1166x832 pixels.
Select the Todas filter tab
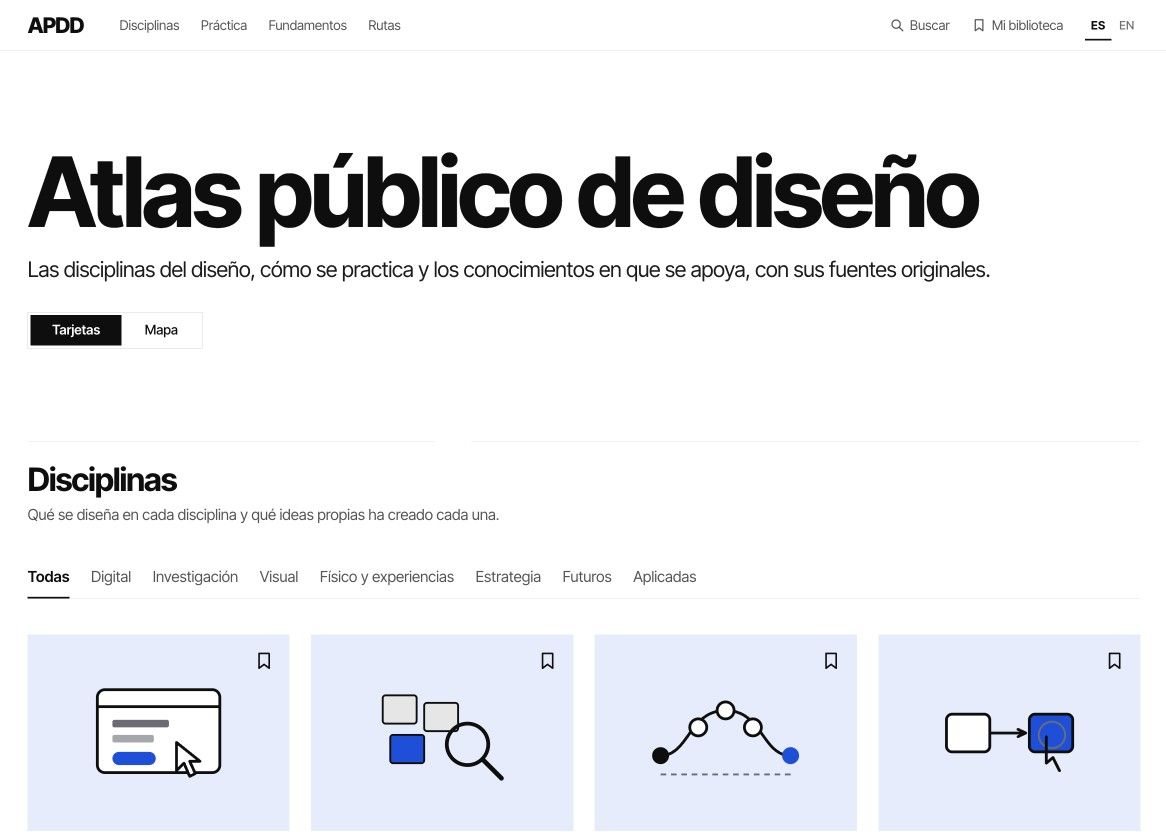tap(48, 577)
